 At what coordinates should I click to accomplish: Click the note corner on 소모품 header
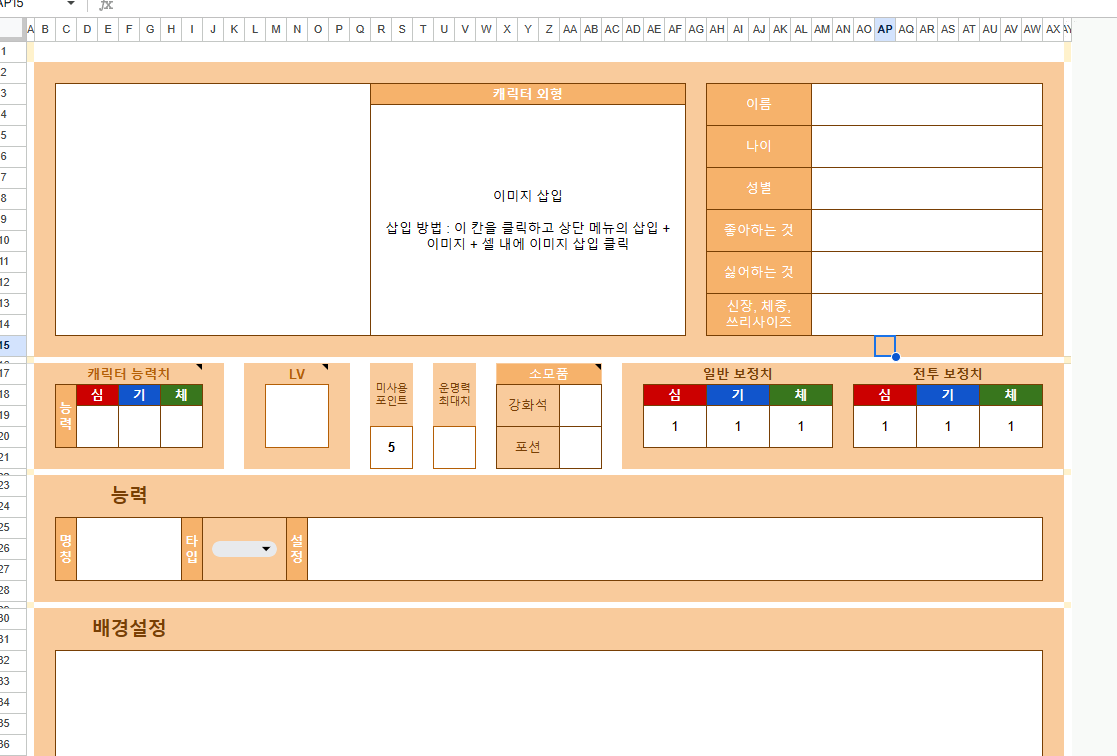[598, 367]
